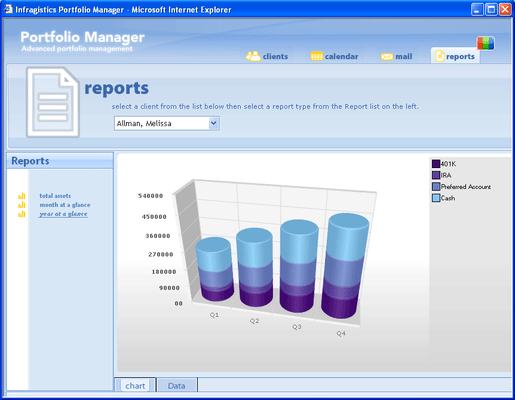Click the Q4 cylinder column in chart
This screenshot has height=400, width=515.
point(345,266)
